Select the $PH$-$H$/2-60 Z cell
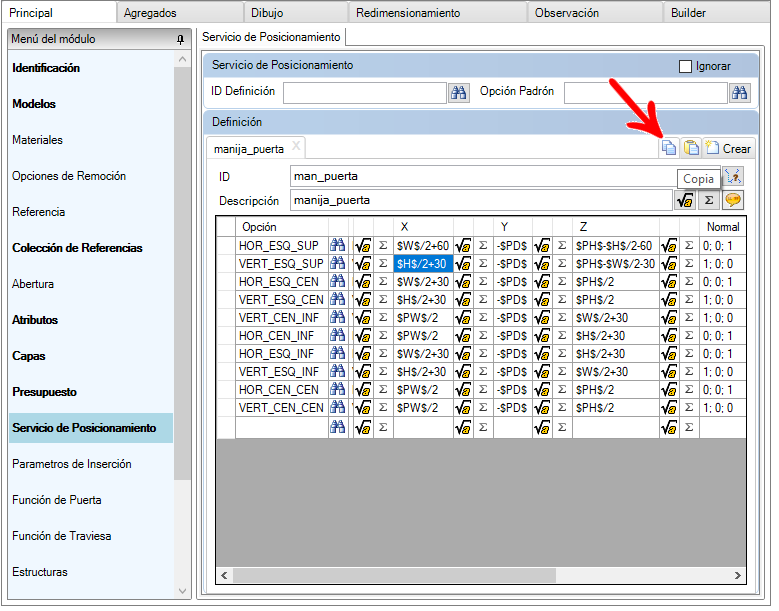 click(616, 245)
